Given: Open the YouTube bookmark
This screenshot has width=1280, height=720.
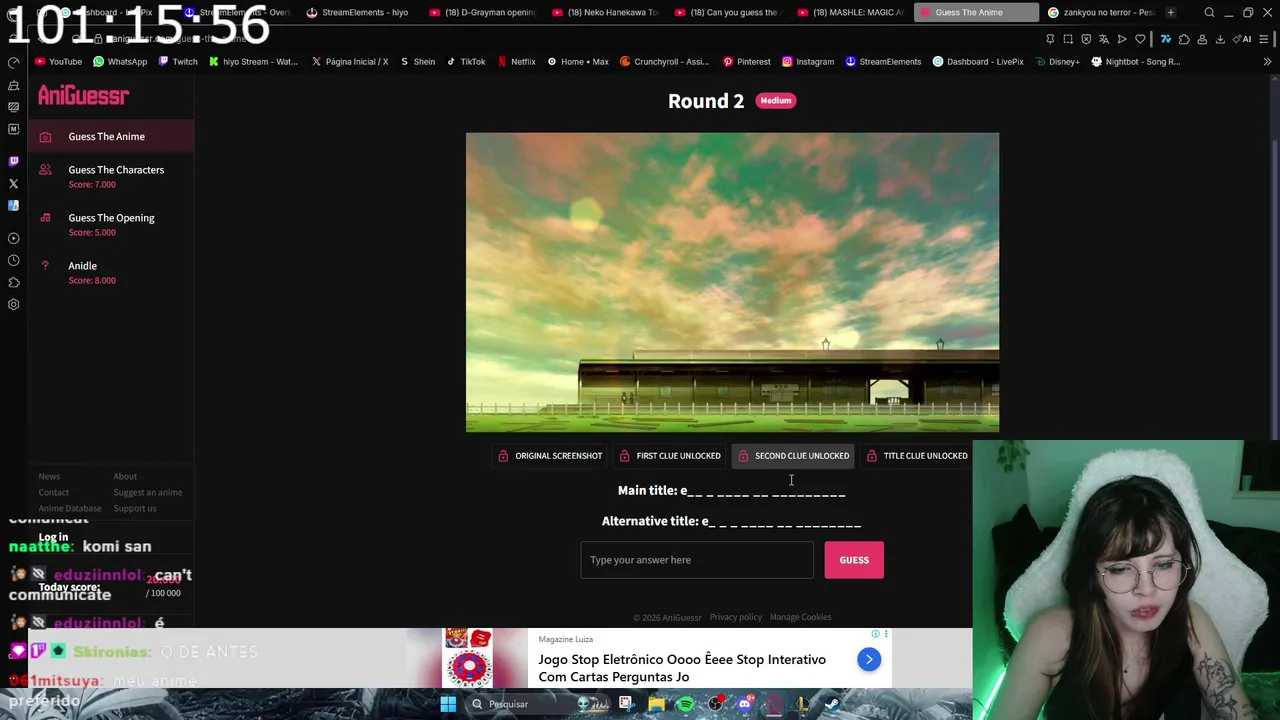Looking at the screenshot, I should (x=58, y=62).
